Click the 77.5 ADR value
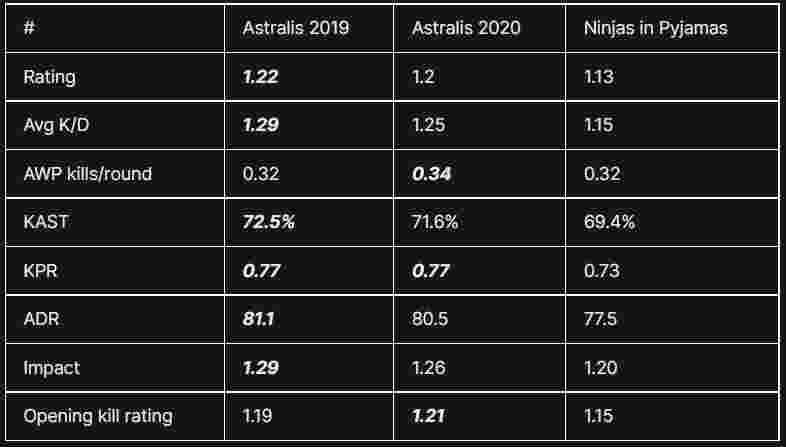Viewport: 786px width, 447px height. tap(600, 319)
